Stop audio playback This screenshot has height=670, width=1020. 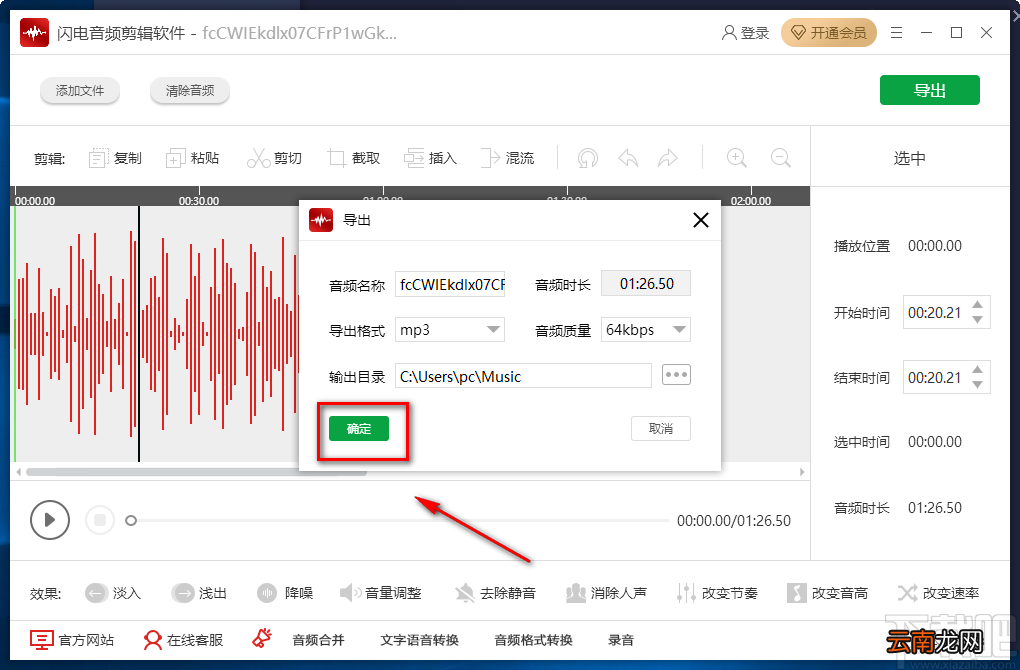pyautogui.click(x=100, y=520)
